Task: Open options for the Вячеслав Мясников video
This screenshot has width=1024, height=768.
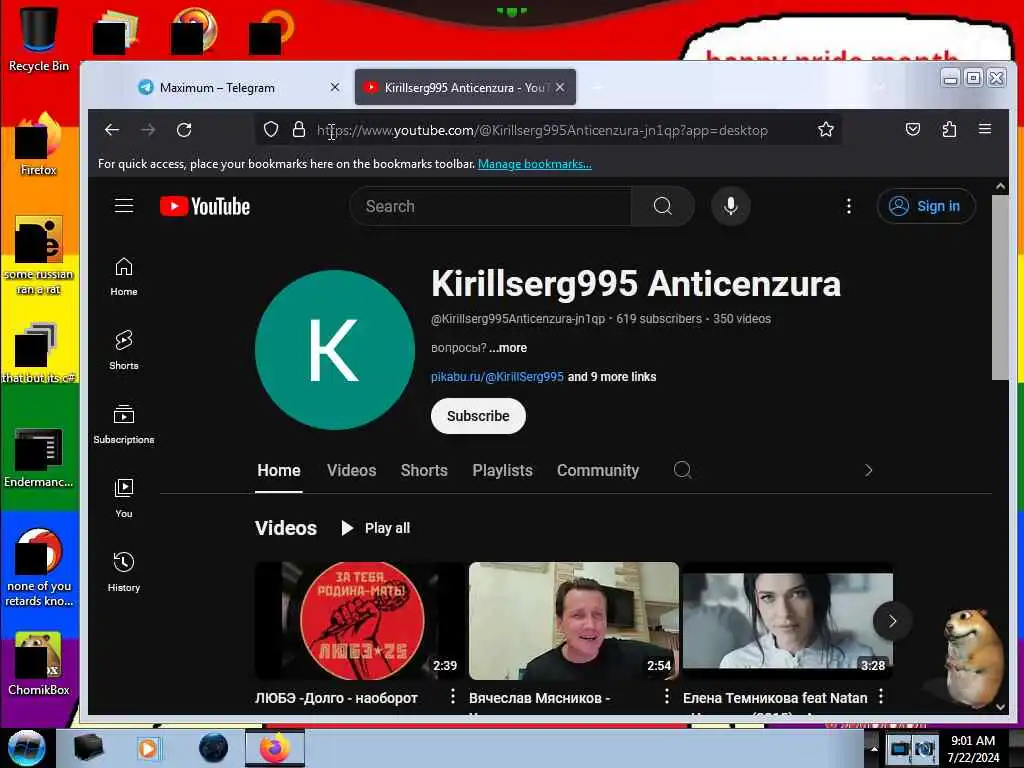Action: 667,697
